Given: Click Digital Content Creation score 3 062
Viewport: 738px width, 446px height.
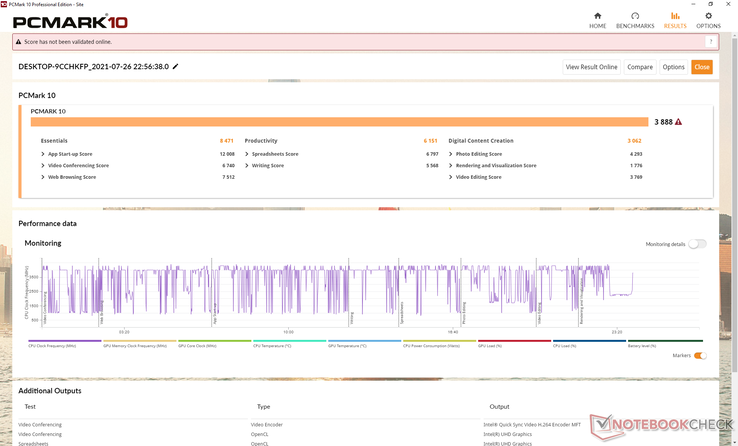Looking at the screenshot, I should 634,141.
